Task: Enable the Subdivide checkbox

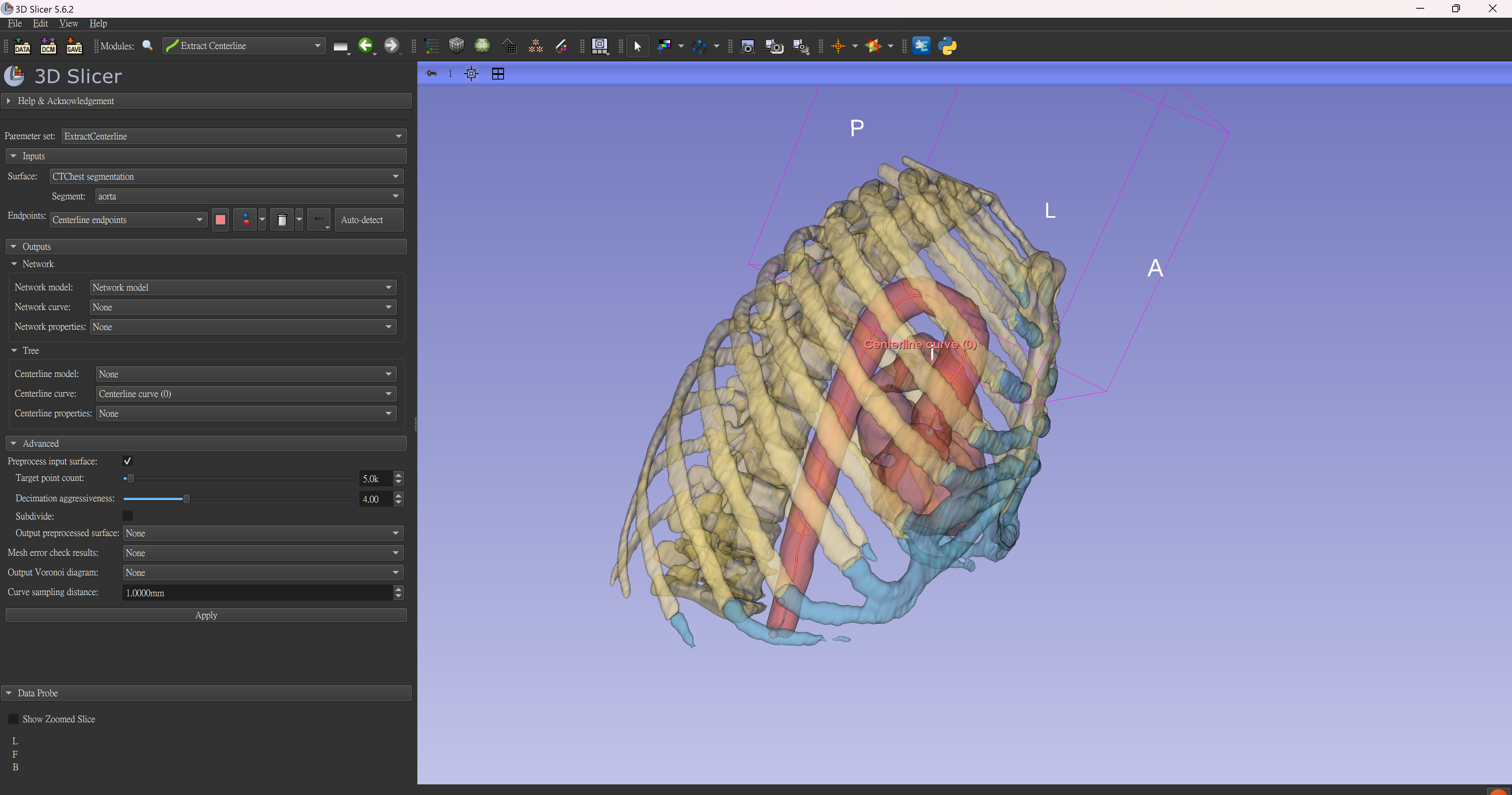Action: point(127,515)
